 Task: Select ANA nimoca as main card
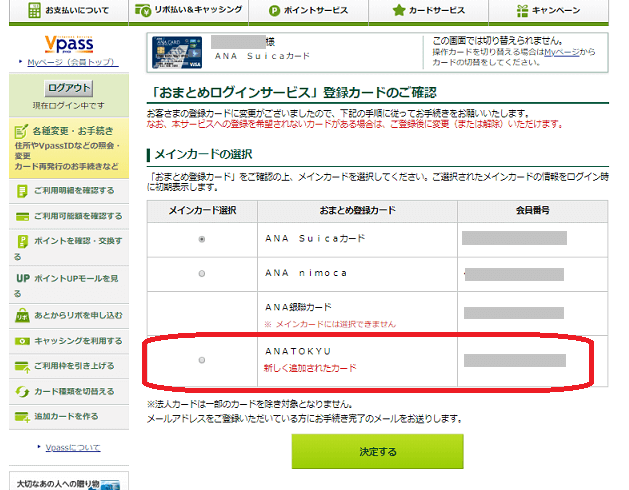click(202, 274)
